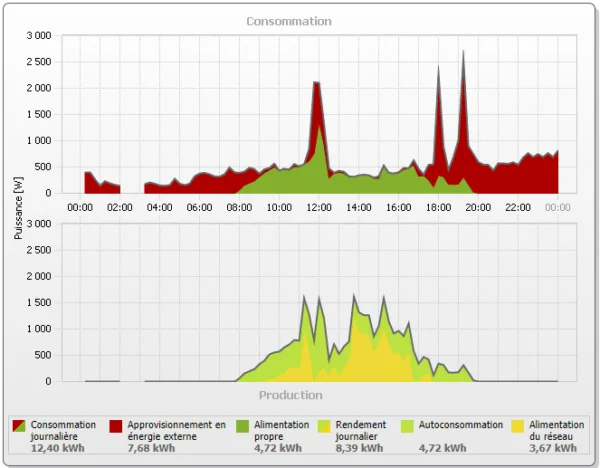Viewport: 600px width, 468px height.
Task: Click the greyed 00:00 label at axis end
Action: 557,208
